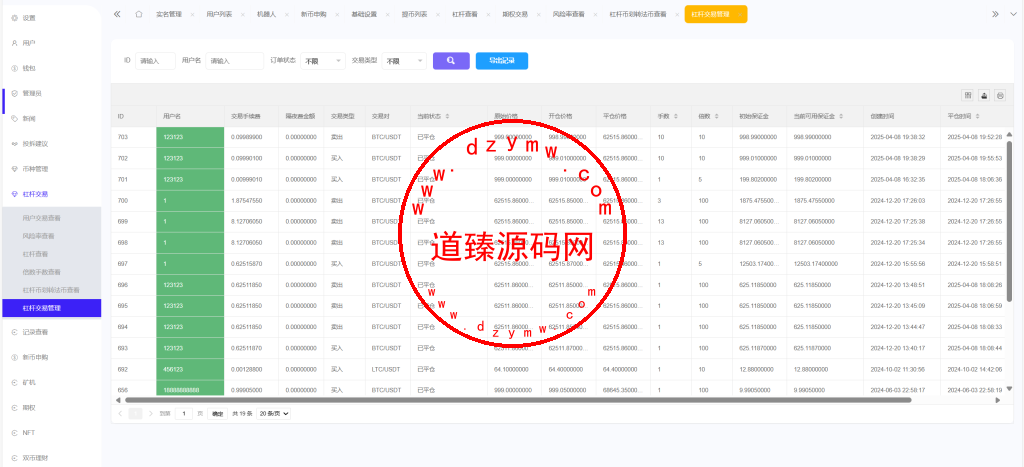Image resolution: width=1024 pixels, height=467 pixels.
Task: Select 杠杆交易管理 highlighted submenu item
Action: click(x=52, y=308)
